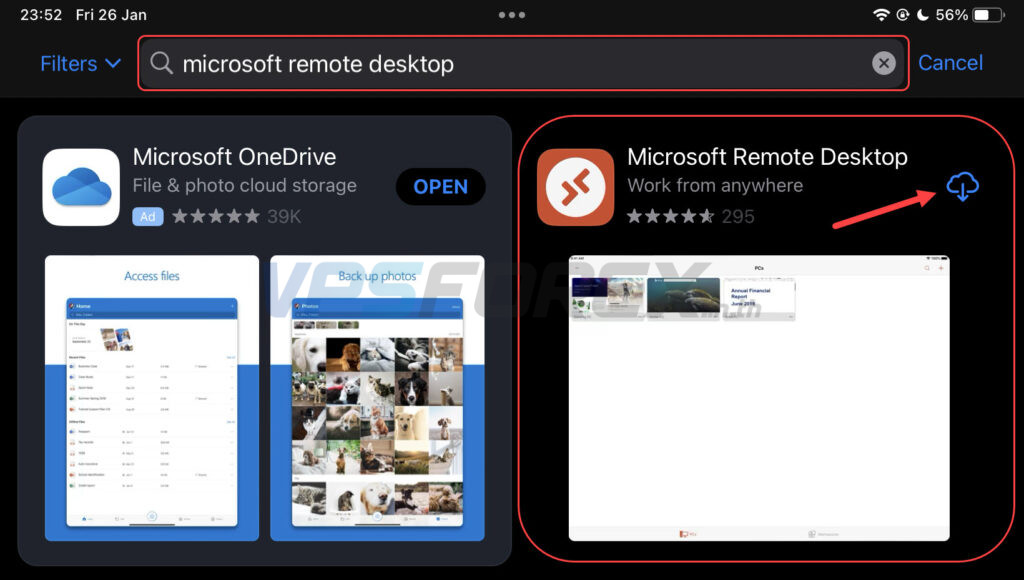Tap the Microsoft OneDrive cloud app icon
Image resolution: width=1024 pixels, height=580 pixels.
[x=81, y=187]
